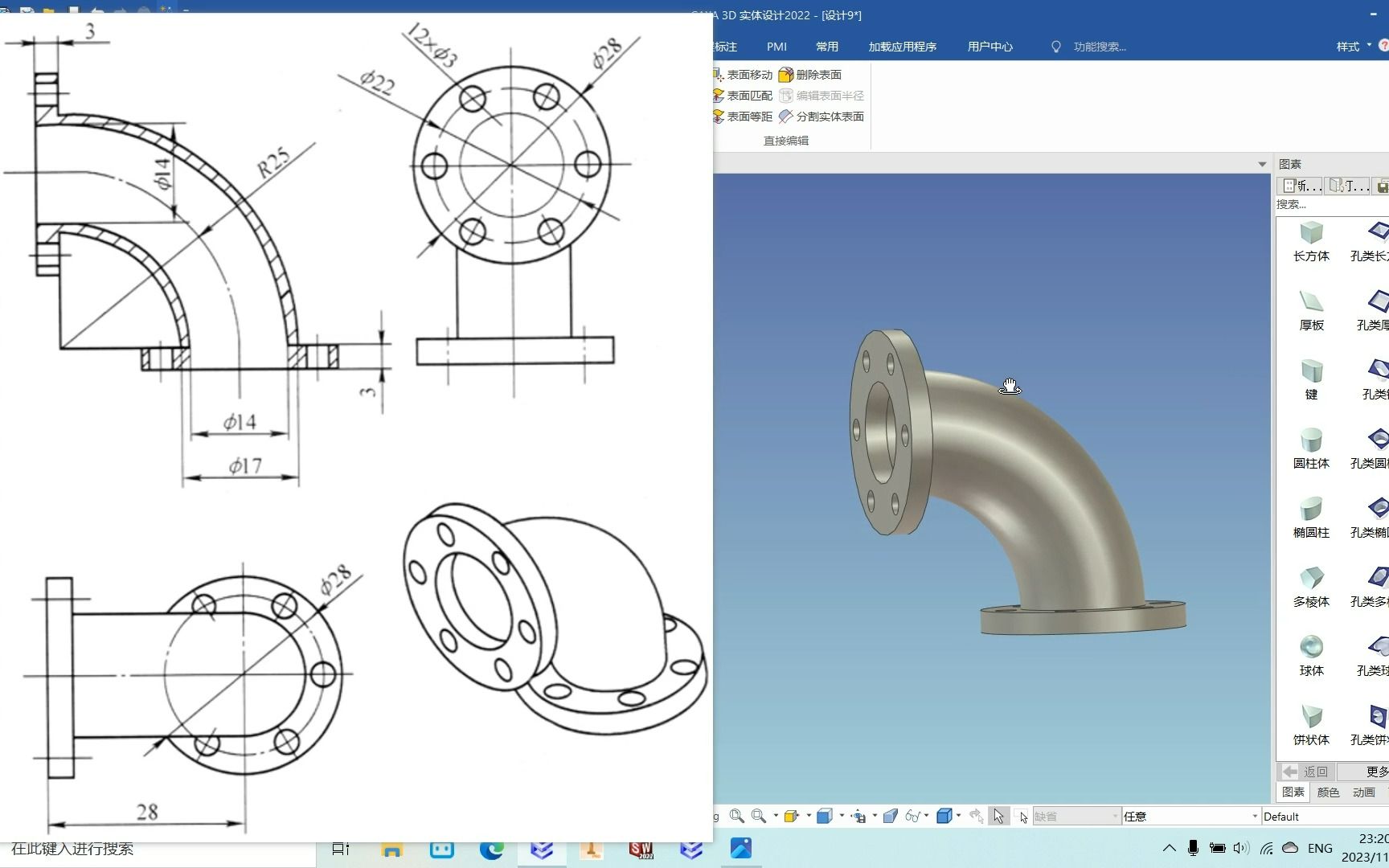
Task: Switch to the 颜色 (color) catalog tab
Action: pyautogui.click(x=1328, y=792)
